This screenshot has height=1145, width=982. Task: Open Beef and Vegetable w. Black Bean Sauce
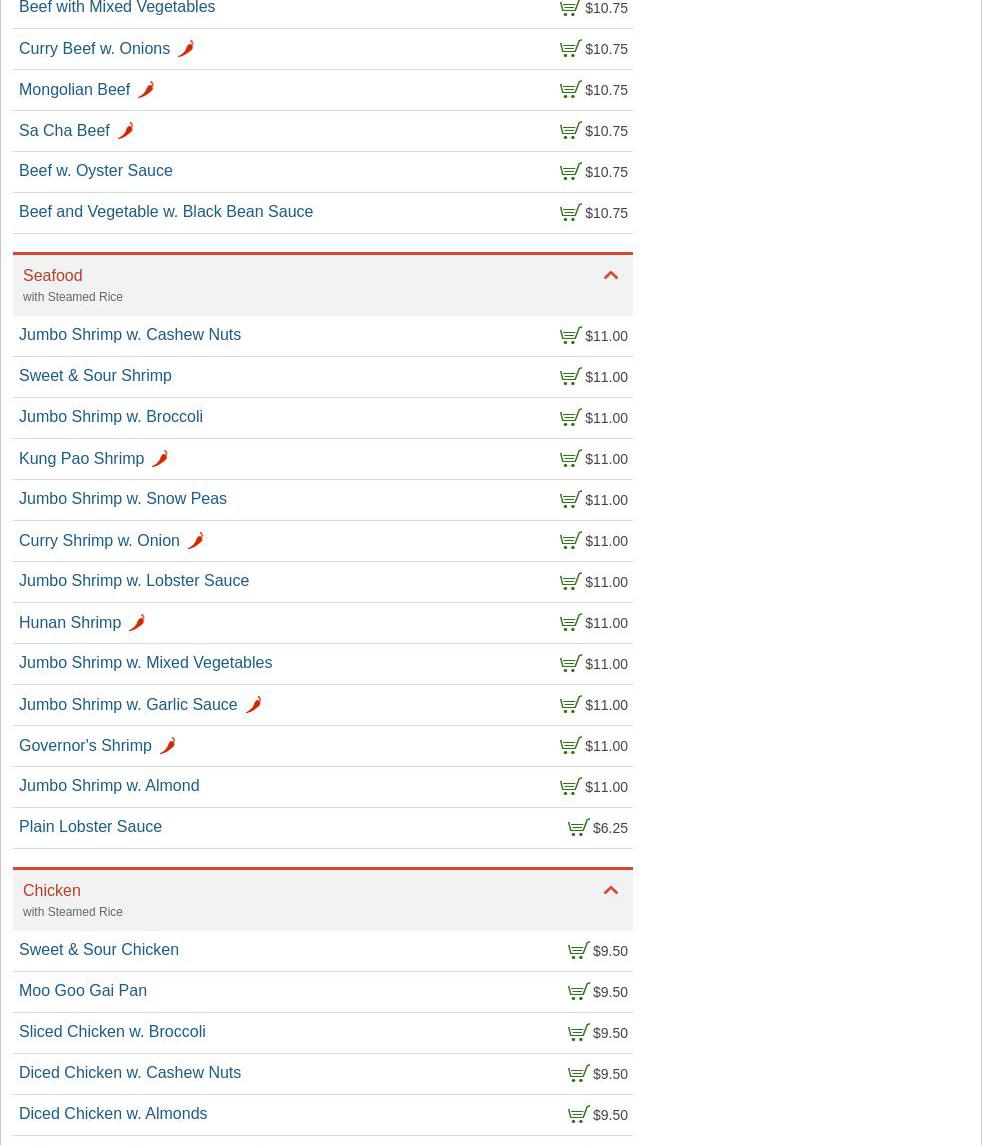166,212
